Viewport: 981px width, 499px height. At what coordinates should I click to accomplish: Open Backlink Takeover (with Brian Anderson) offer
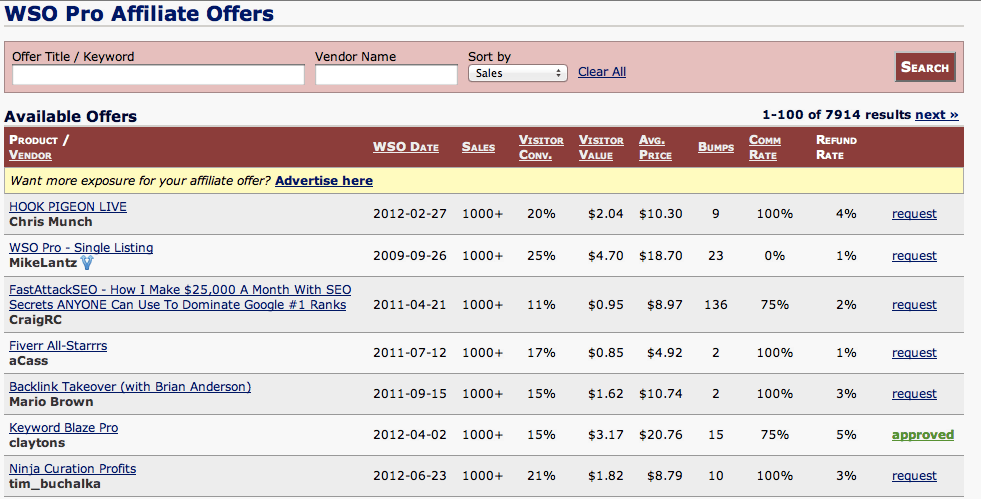[130, 386]
